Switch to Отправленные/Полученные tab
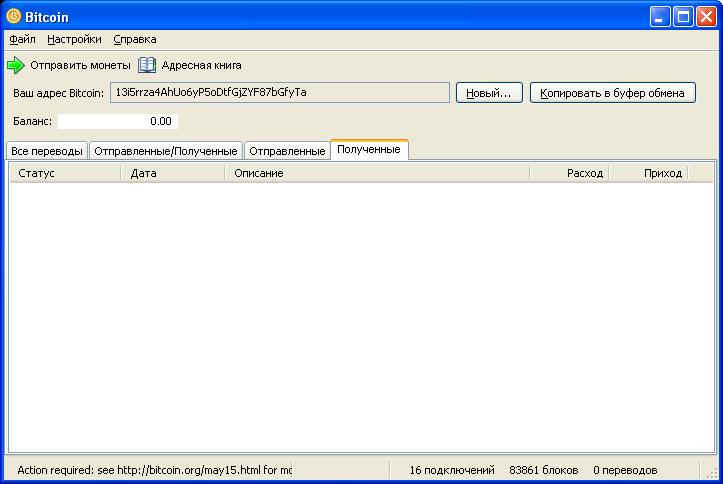 [166, 151]
